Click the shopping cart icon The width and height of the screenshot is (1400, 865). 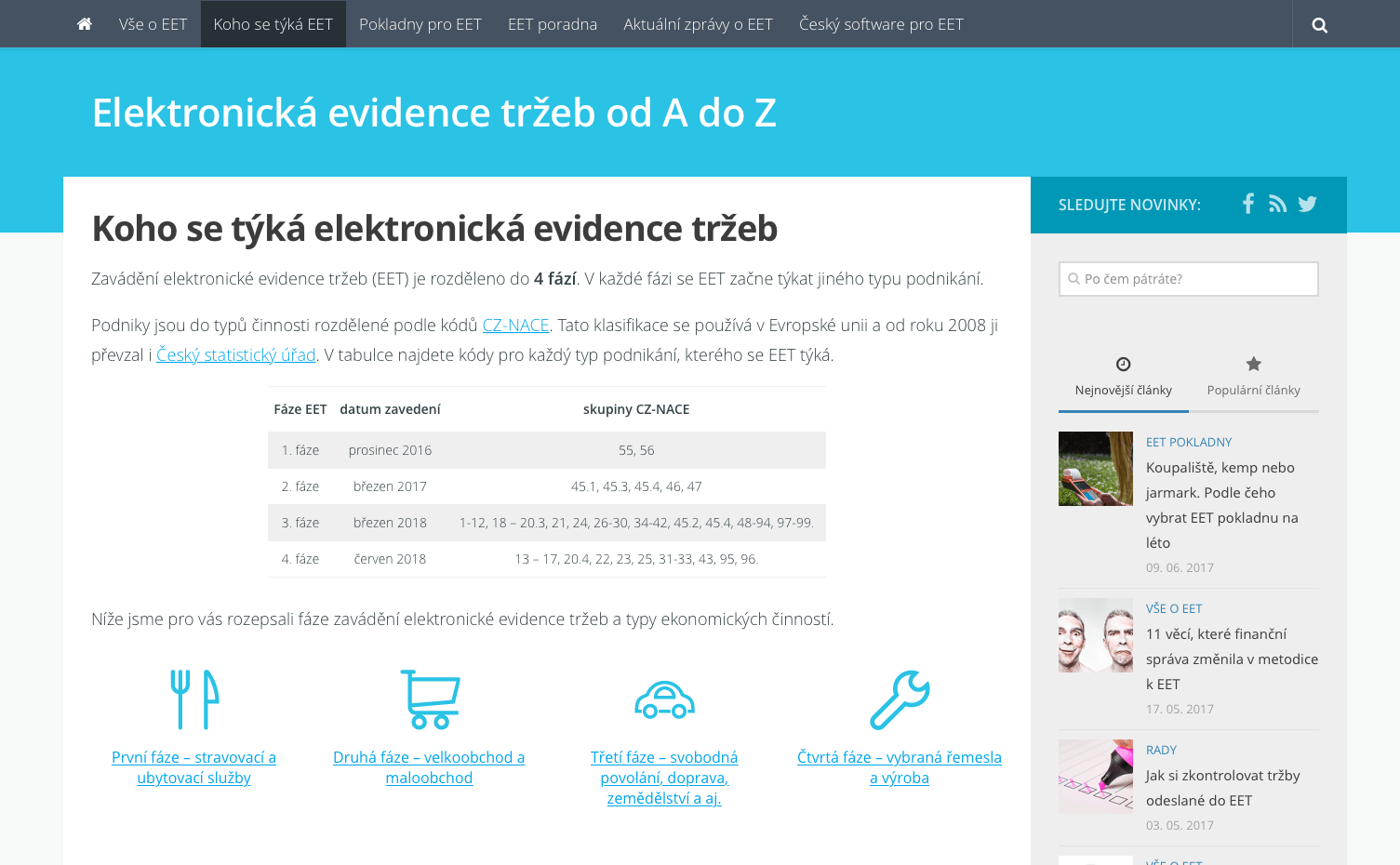[430, 699]
